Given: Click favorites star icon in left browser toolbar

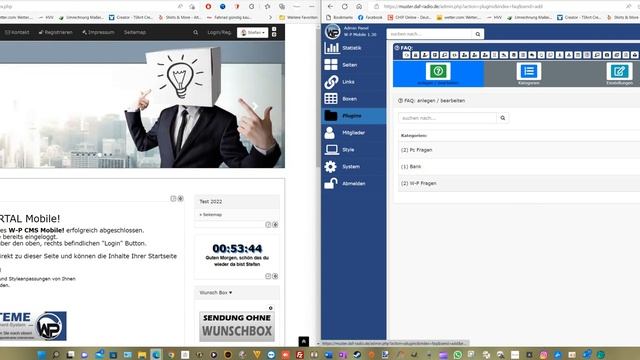Looking at the screenshot, I should pos(267,7).
